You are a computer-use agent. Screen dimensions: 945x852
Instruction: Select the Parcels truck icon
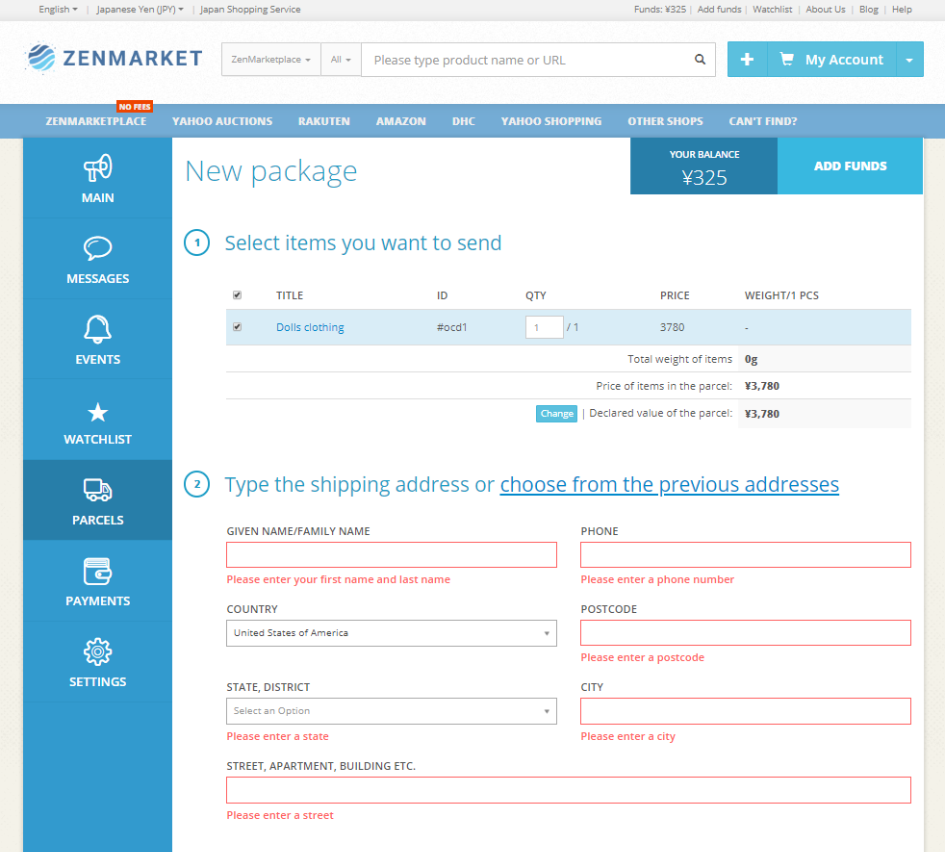coord(97,490)
